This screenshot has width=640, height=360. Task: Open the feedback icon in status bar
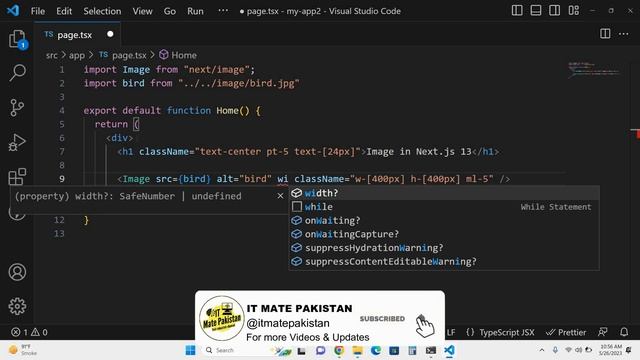[x=602, y=332]
